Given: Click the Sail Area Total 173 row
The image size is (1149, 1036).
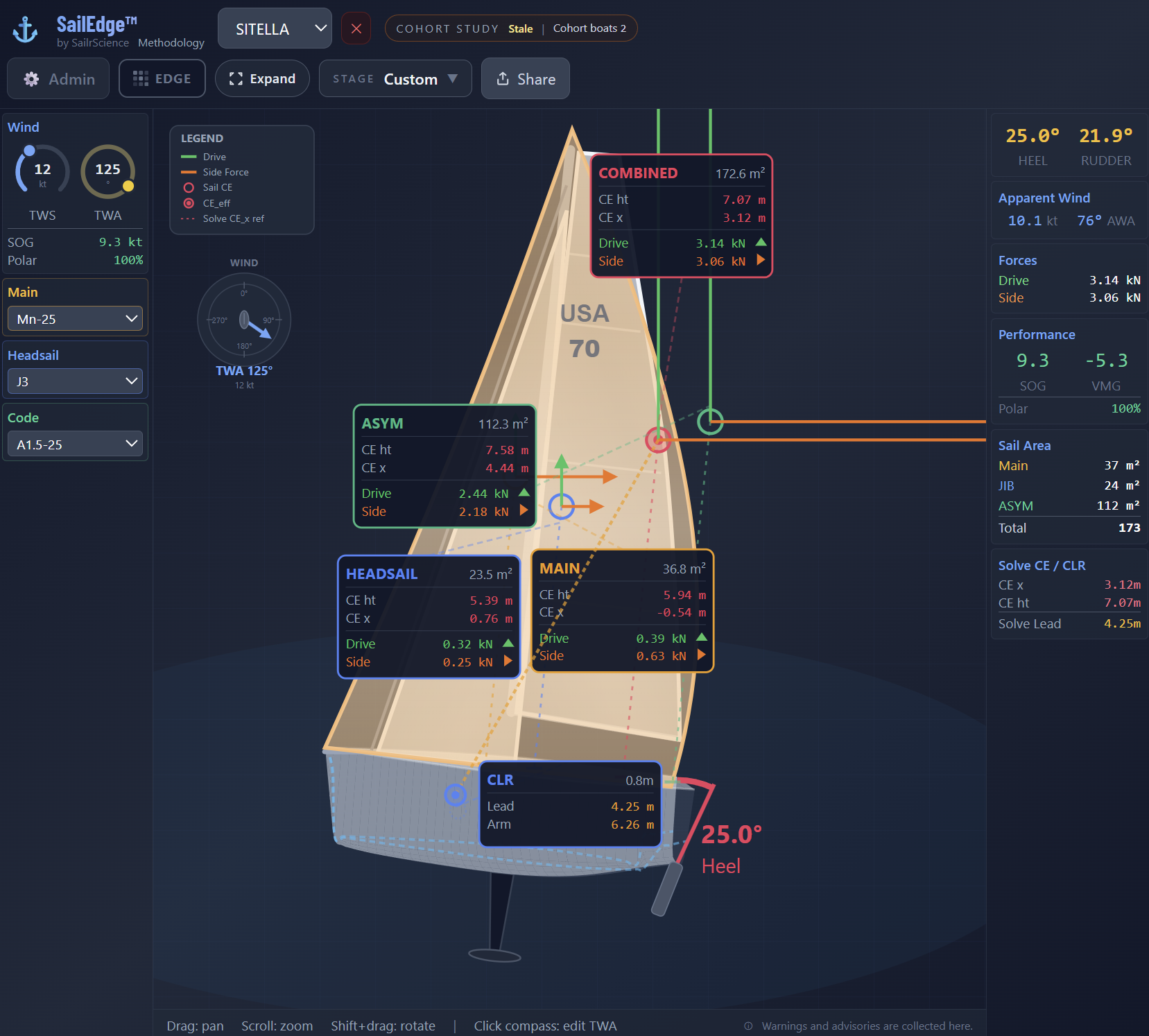Looking at the screenshot, I should [x=1069, y=528].
